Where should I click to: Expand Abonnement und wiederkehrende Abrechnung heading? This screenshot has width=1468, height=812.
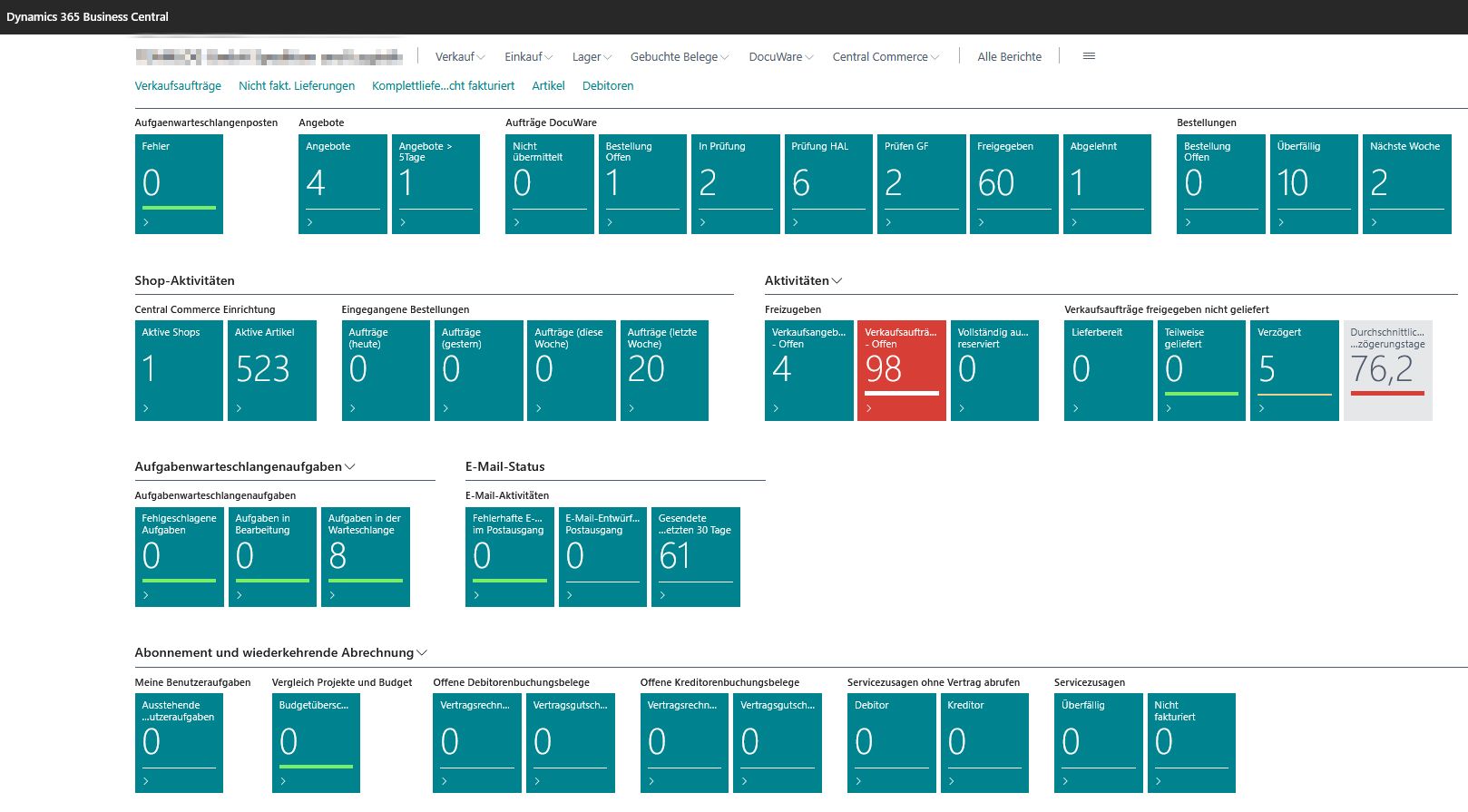(x=422, y=653)
